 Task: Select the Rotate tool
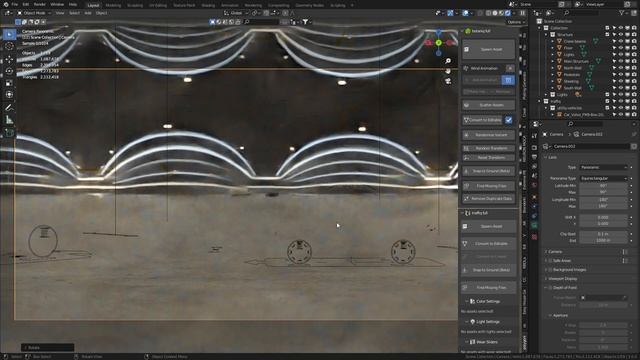(x=9, y=71)
